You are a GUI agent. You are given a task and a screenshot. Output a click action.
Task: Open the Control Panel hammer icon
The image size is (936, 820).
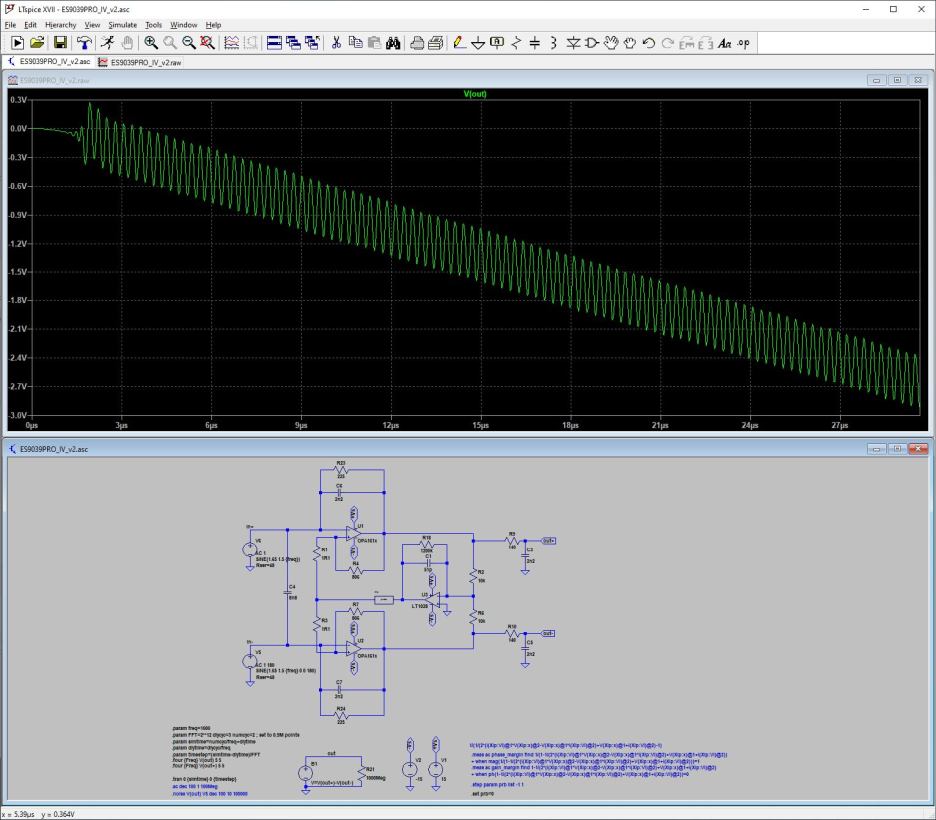click(x=84, y=43)
